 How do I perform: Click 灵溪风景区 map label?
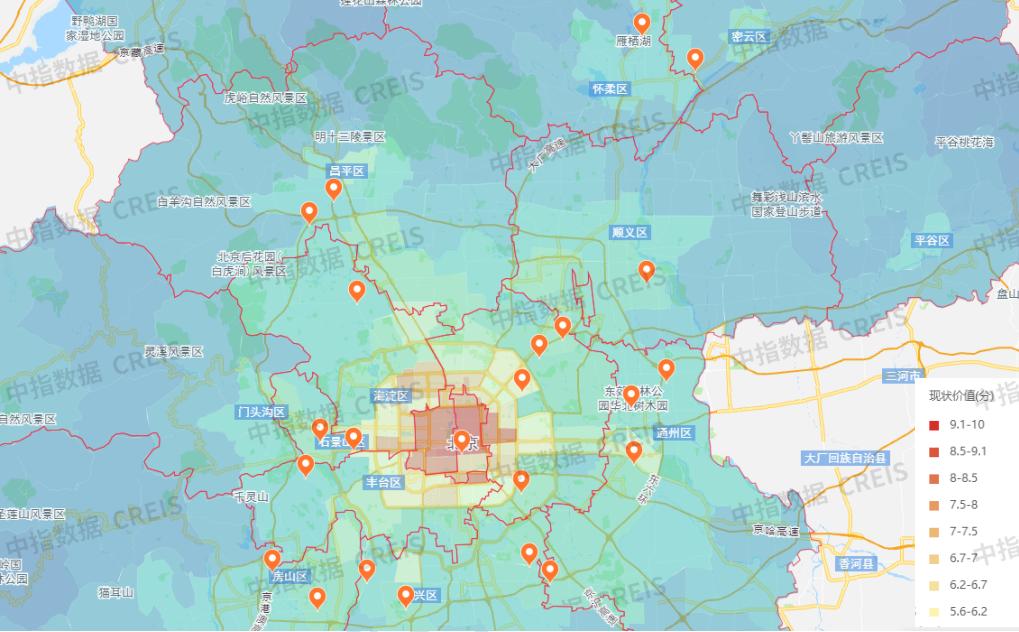click(x=174, y=352)
